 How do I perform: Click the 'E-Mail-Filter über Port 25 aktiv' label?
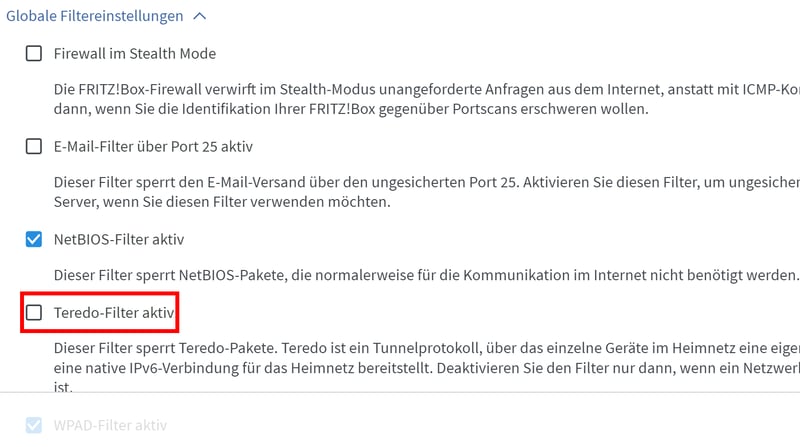[x=152, y=147]
